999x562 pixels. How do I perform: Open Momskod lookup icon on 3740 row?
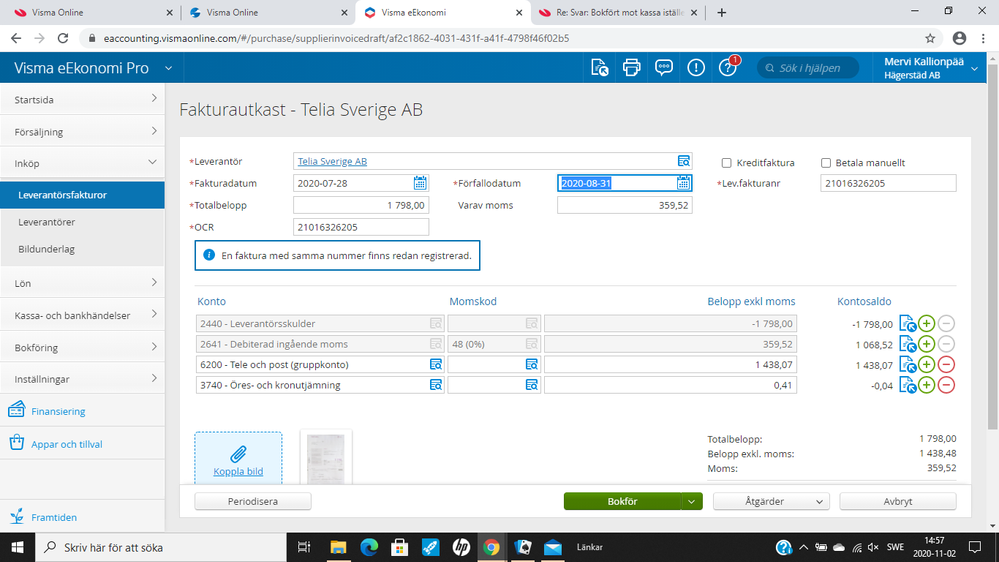pyautogui.click(x=531, y=385)
